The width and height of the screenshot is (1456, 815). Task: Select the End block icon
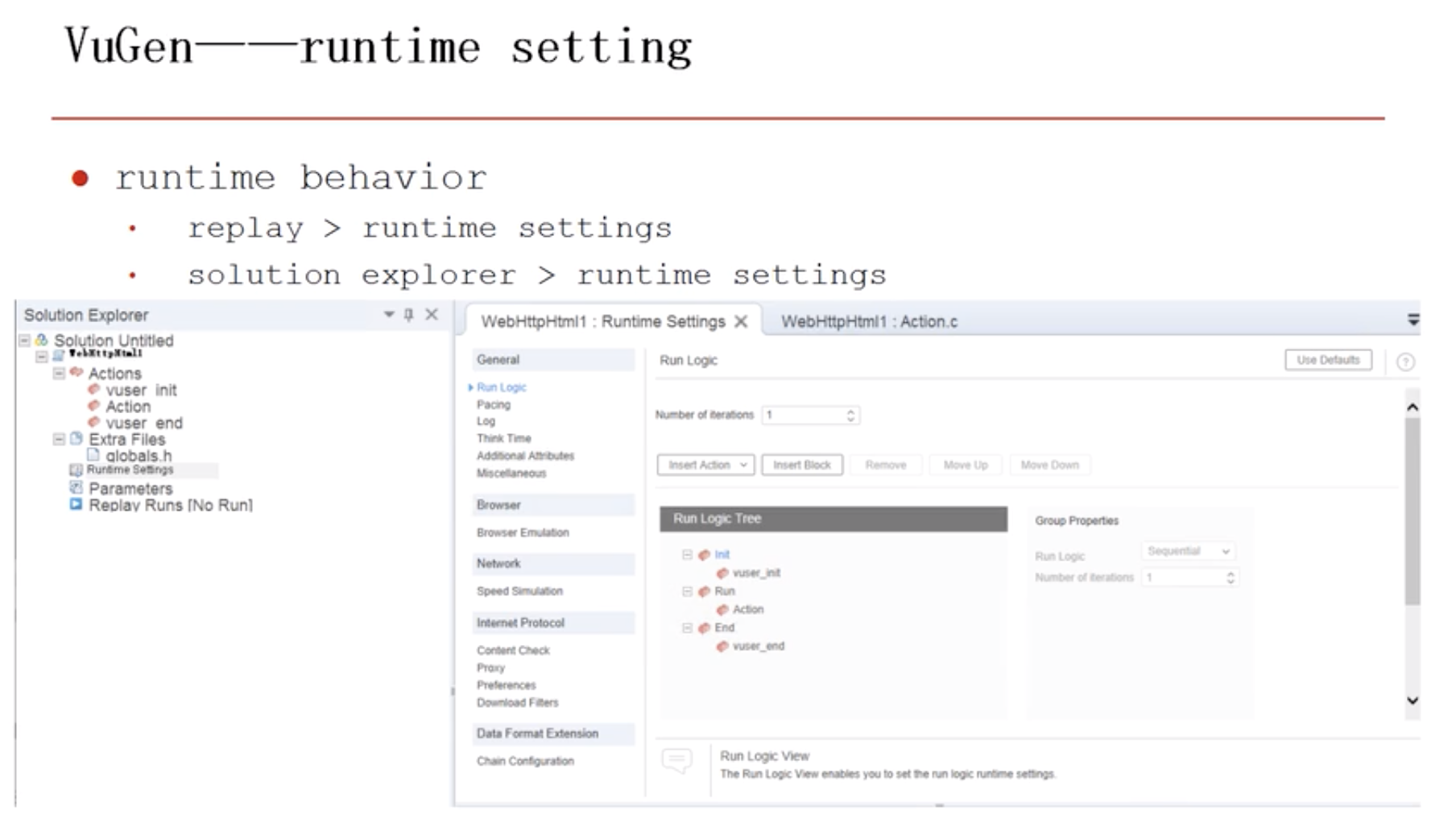pyautogui.click(x=704, y=628)
